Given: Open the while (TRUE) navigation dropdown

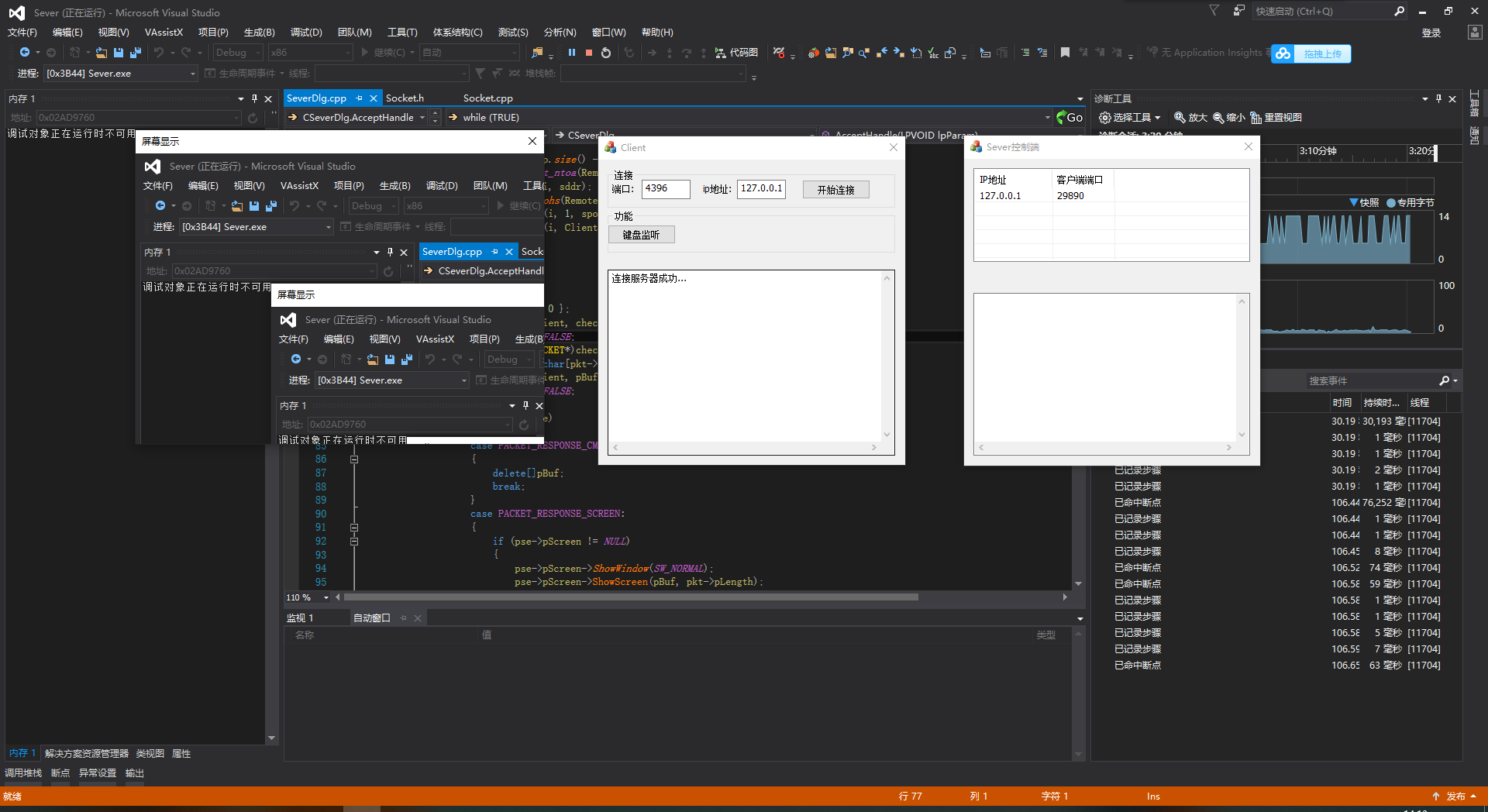Looking at the screenshot, I should pyautogui.click(x=749, y=118).
